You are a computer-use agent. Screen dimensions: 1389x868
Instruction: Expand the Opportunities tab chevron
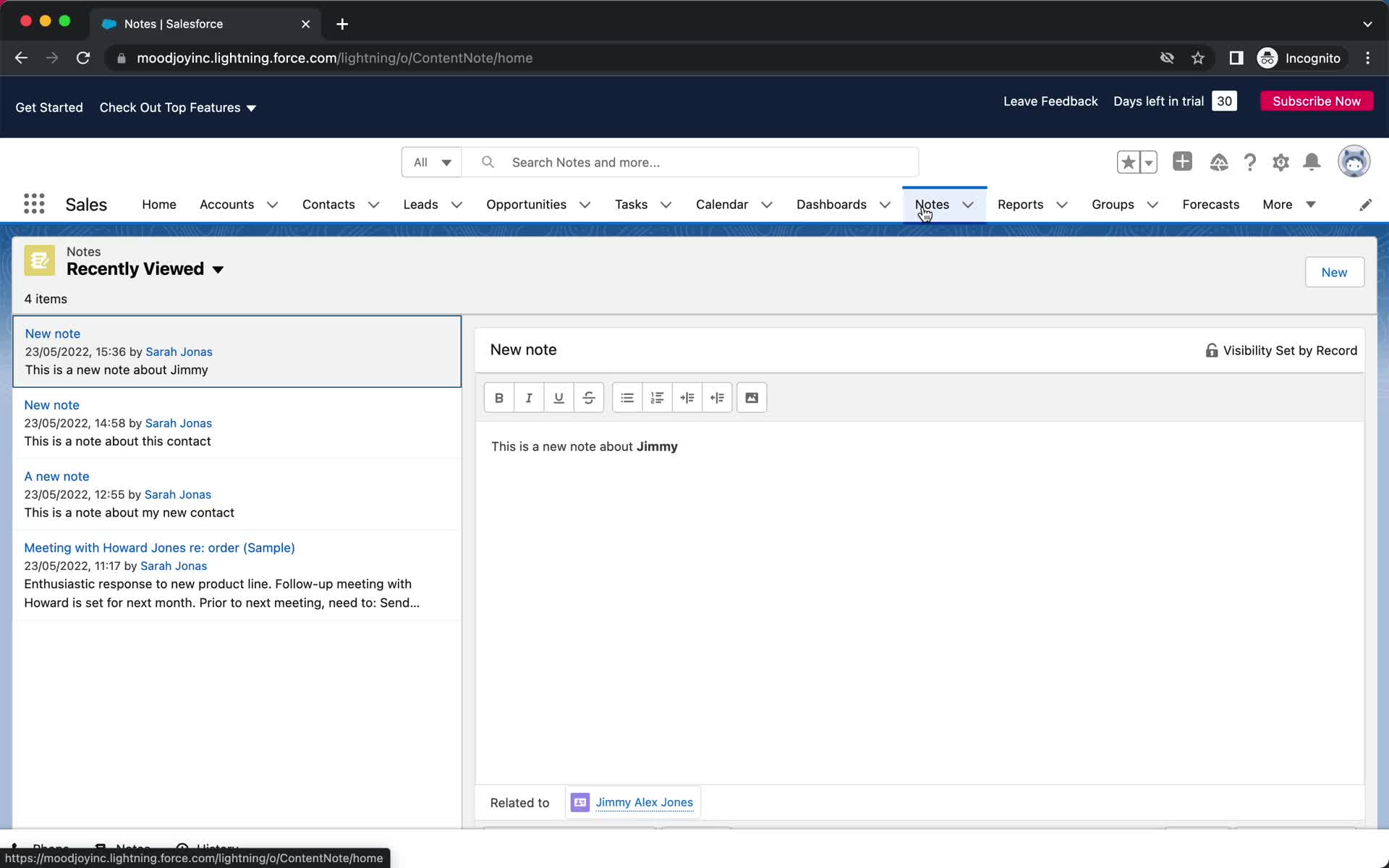click(585, 205)
